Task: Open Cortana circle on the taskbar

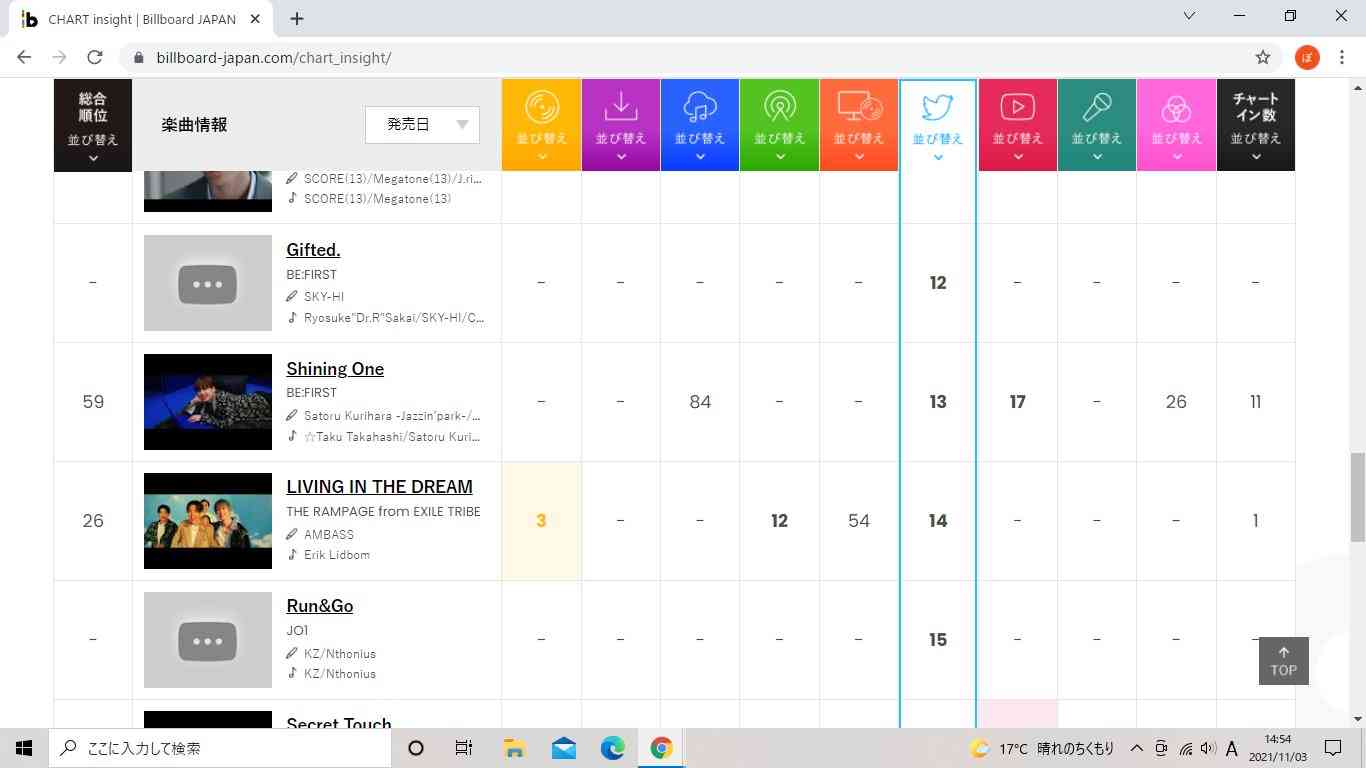Action: (x=417, y=748)
